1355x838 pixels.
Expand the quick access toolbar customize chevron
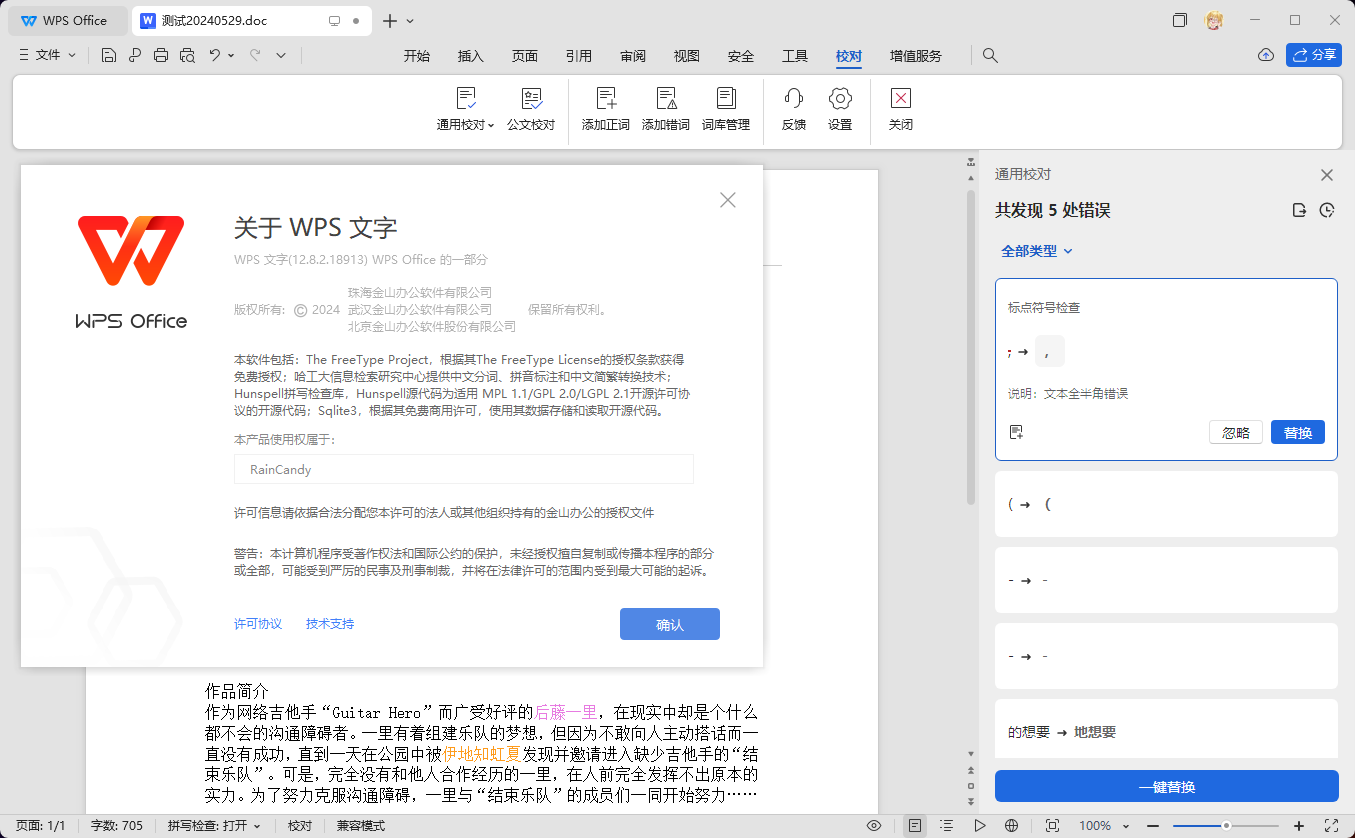[281, 56]
